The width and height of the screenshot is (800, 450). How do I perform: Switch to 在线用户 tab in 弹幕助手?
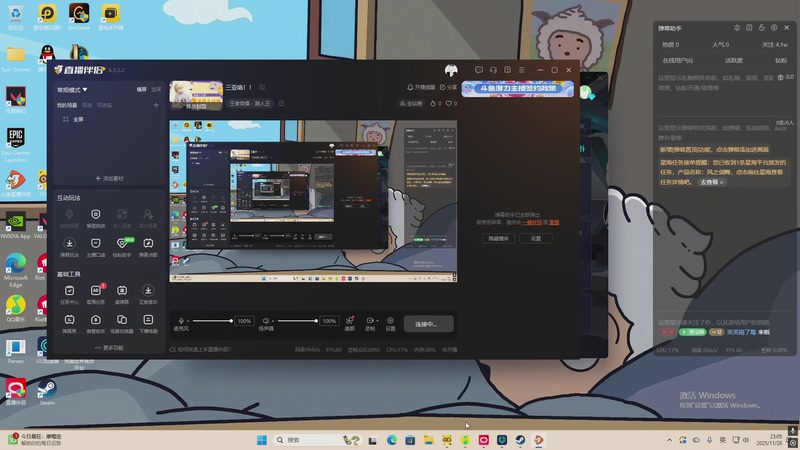[x=678, y=60]
